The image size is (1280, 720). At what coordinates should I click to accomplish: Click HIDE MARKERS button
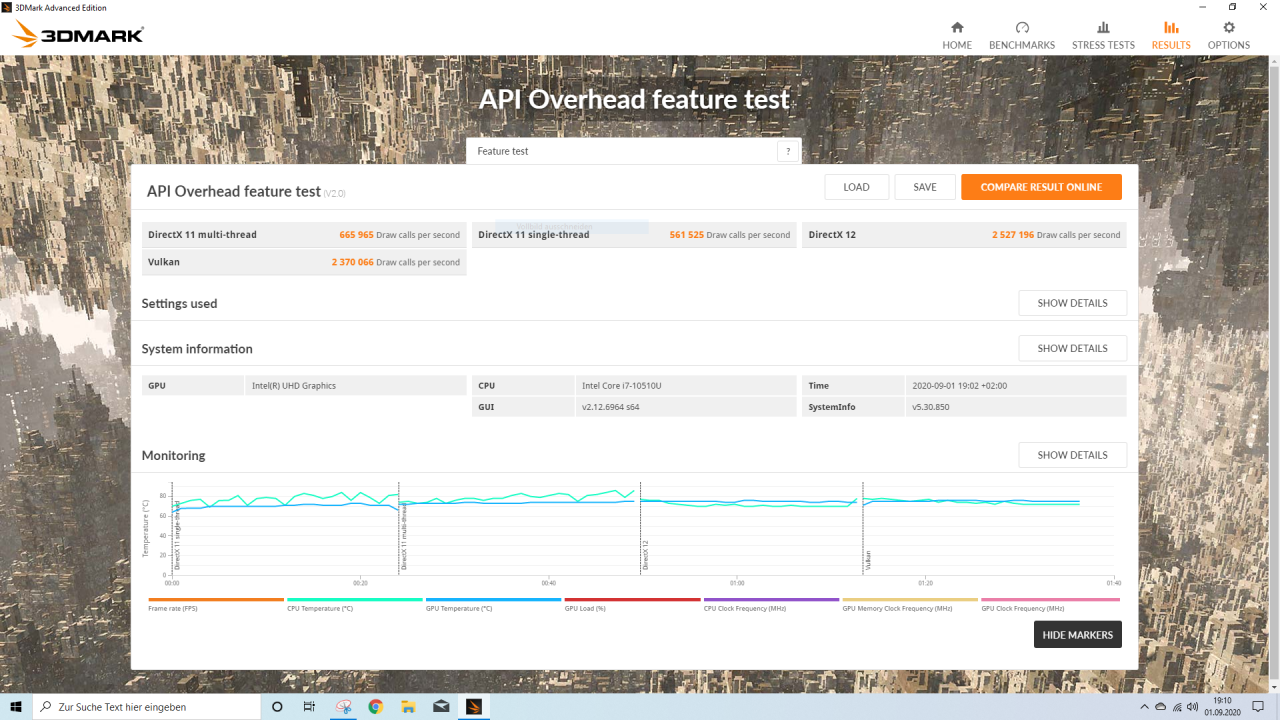click(x=1077, y=635)
